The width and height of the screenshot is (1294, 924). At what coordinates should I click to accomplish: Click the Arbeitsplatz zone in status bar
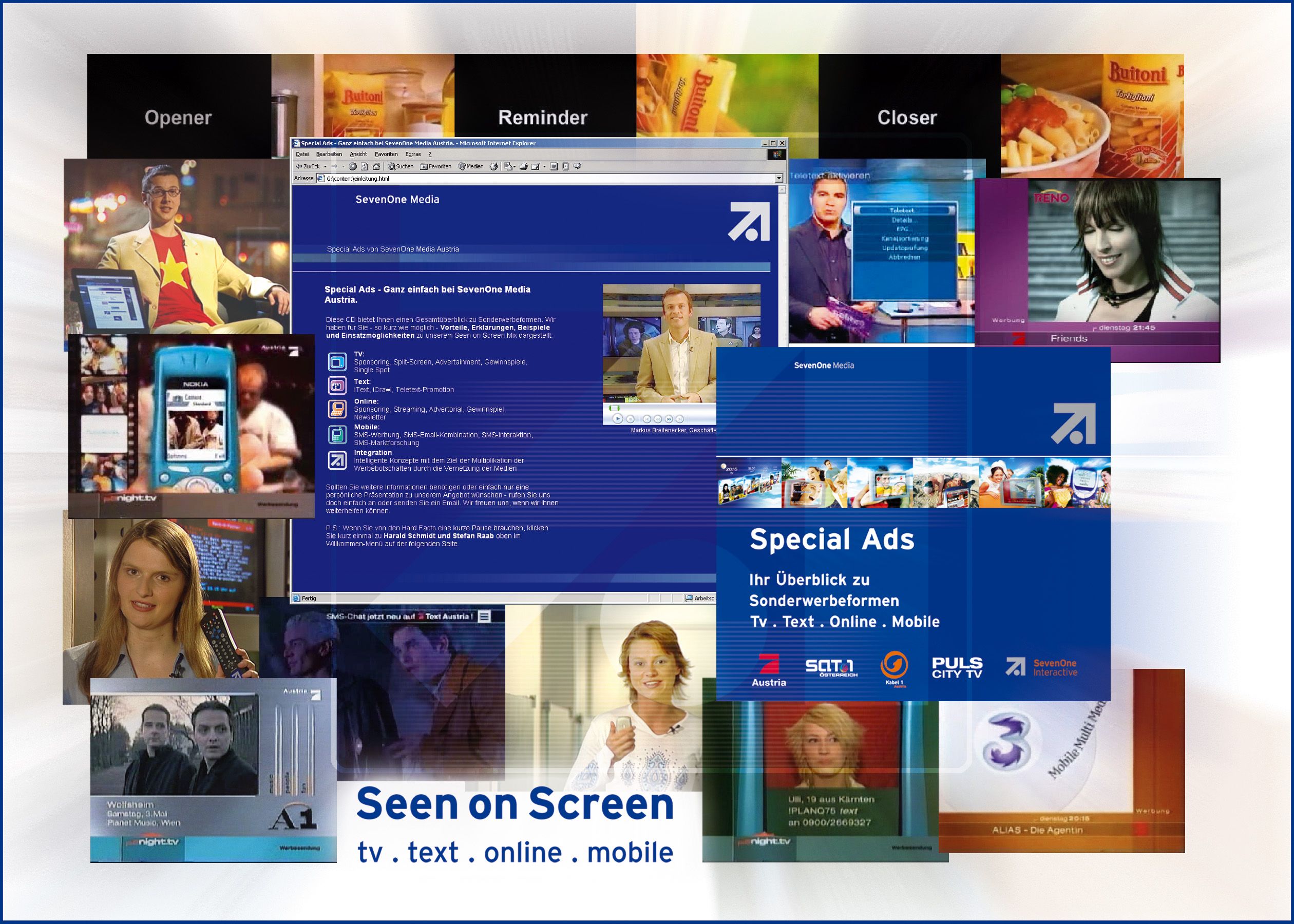pyautogui.click(x=701, y=598)
